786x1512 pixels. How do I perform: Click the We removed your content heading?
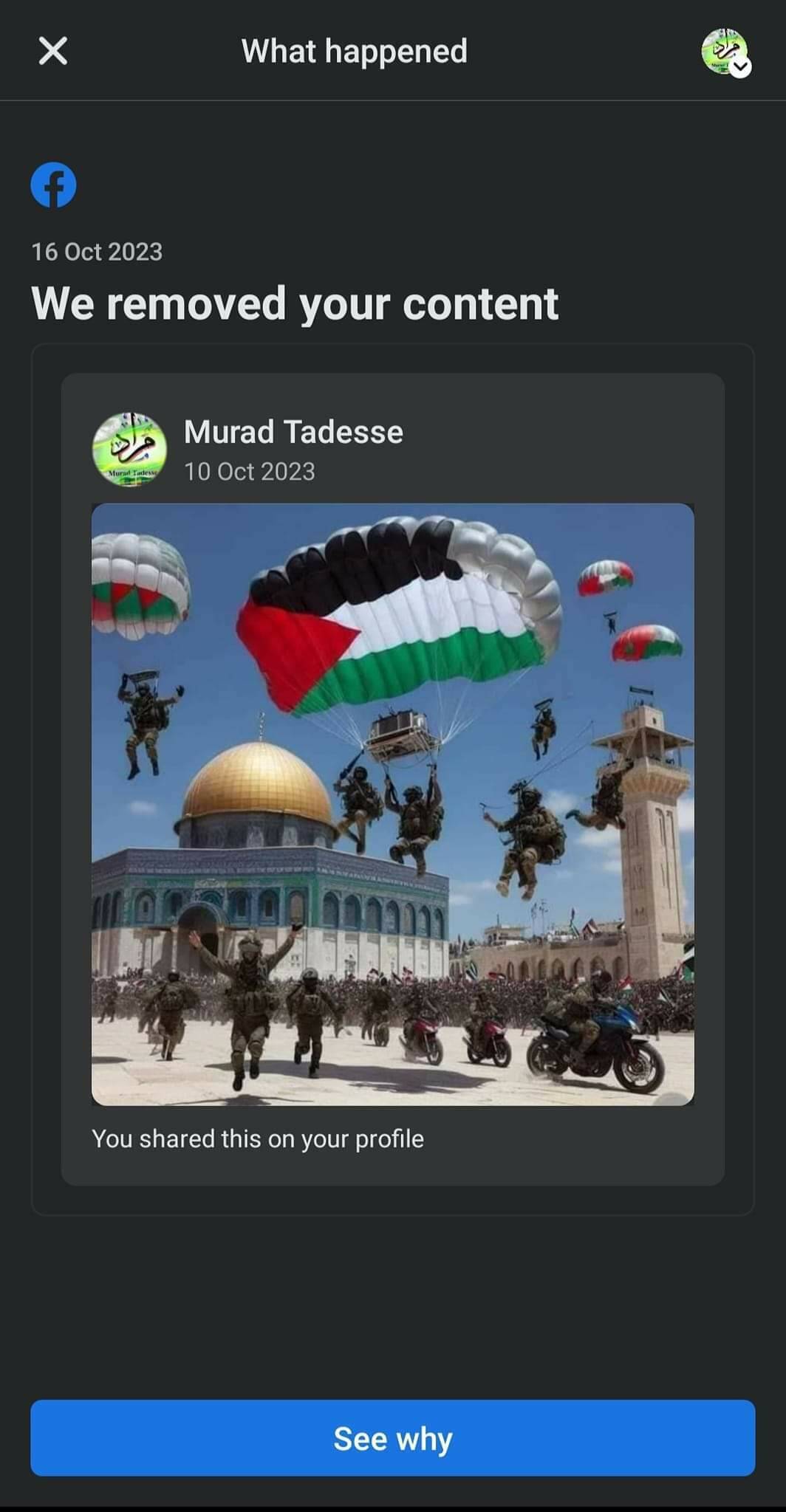coord(295,303)
